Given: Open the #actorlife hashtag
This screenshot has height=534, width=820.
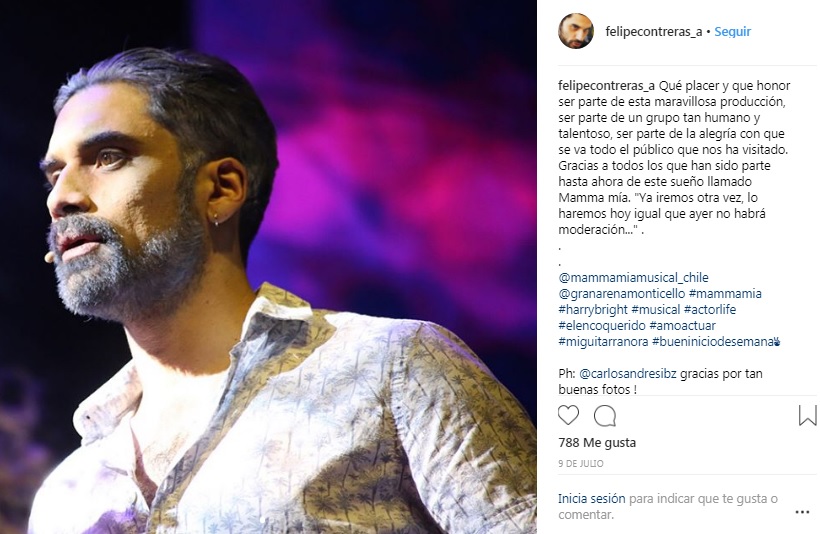Looking at the screenshot, I should coord(710,310).
